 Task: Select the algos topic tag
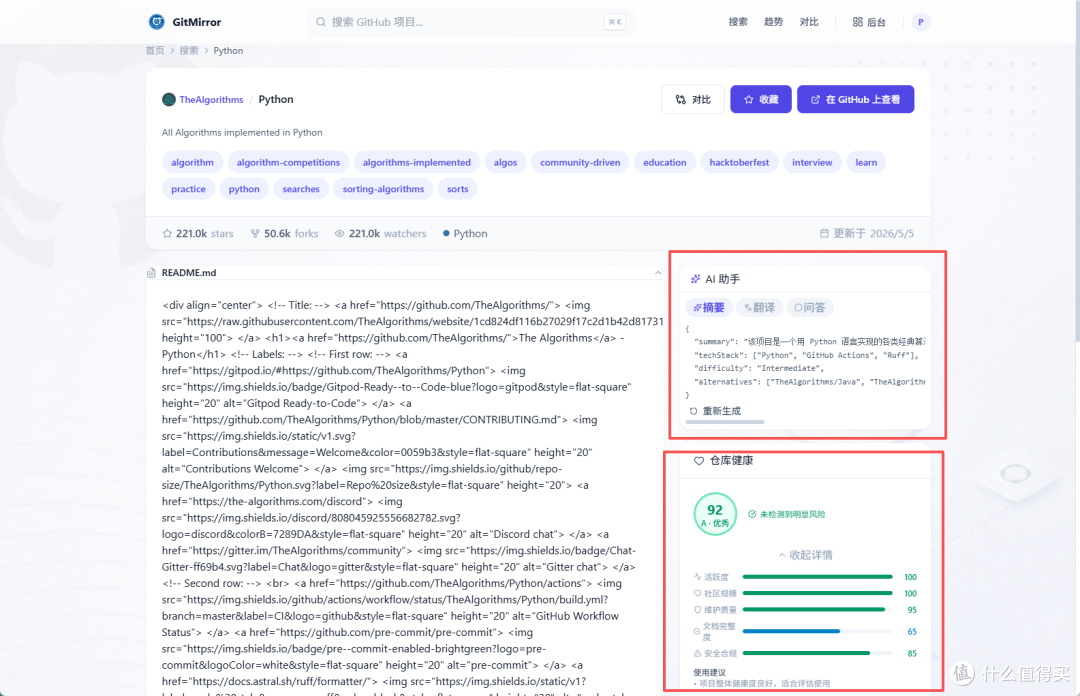pyautogui.click(x=506, y=163)
